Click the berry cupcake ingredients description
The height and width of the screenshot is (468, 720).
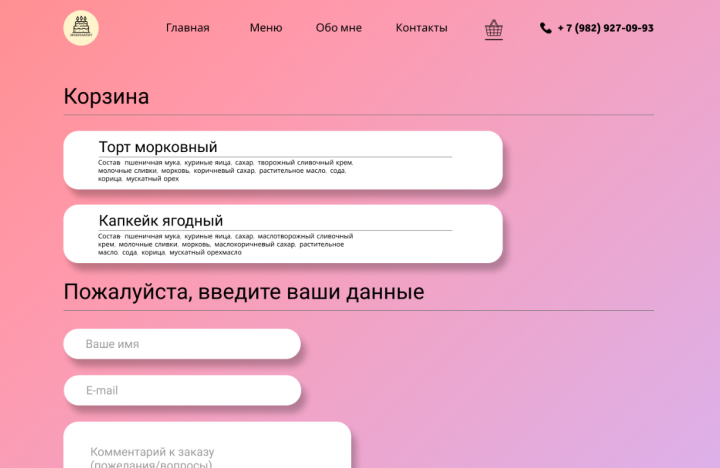[x=225, y=244]
